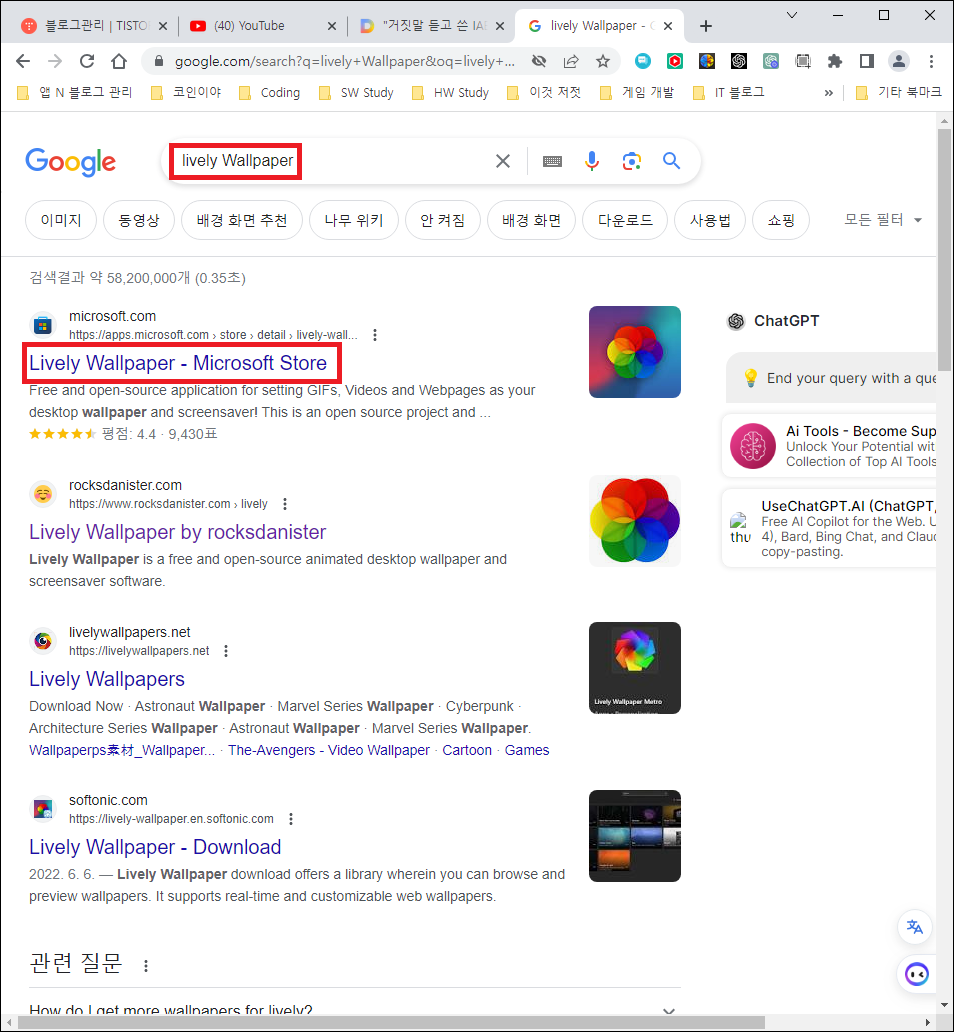The image size is (954, 1032).
Task: Click the translate floating button
Action: [x=914, y=927]
